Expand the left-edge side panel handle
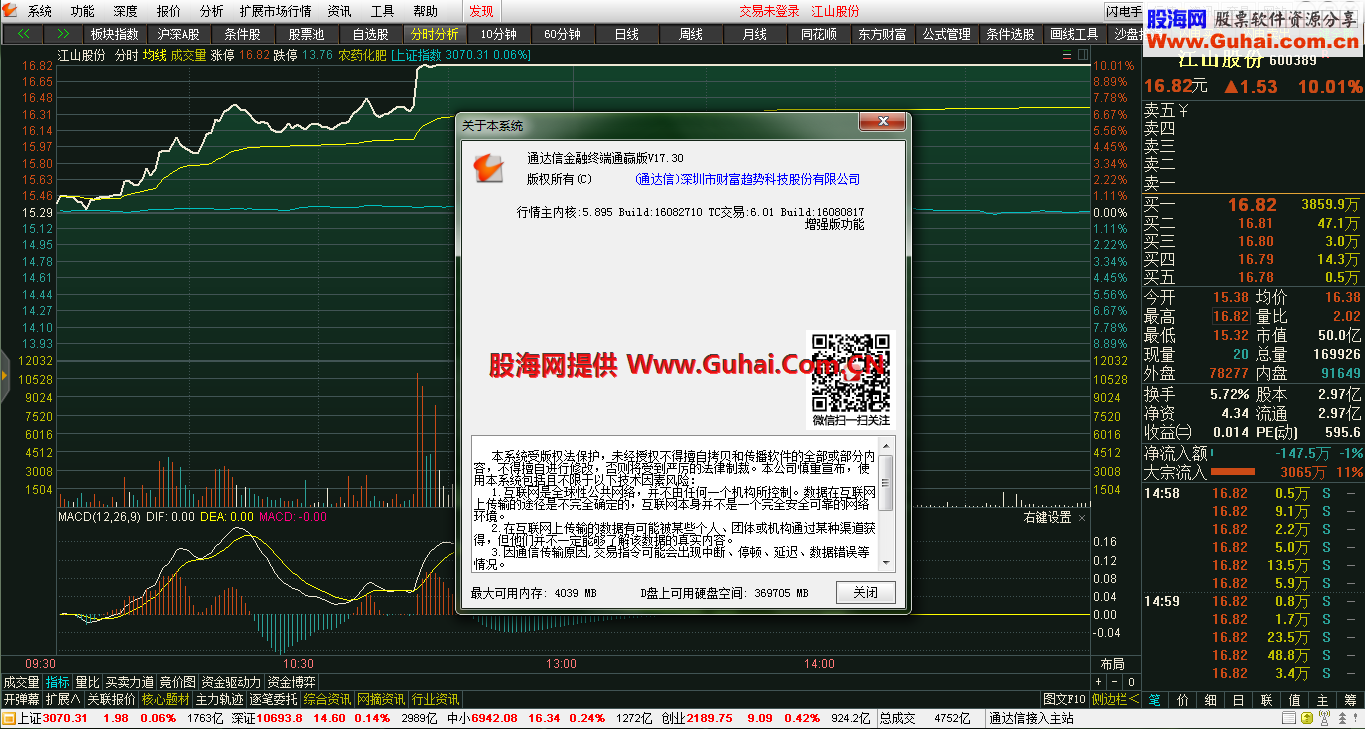The height and width of the screenshot is (729, 1365). tap(4, 375)
